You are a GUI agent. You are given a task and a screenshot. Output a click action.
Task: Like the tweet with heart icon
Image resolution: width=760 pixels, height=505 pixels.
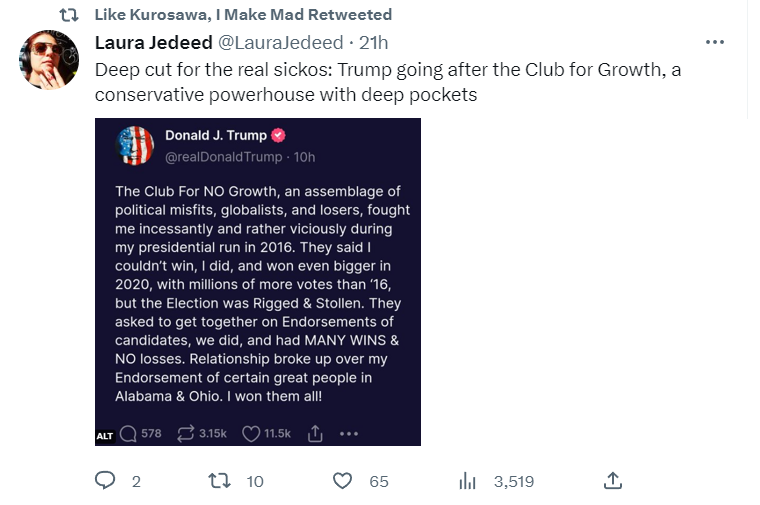coord(342,481)
